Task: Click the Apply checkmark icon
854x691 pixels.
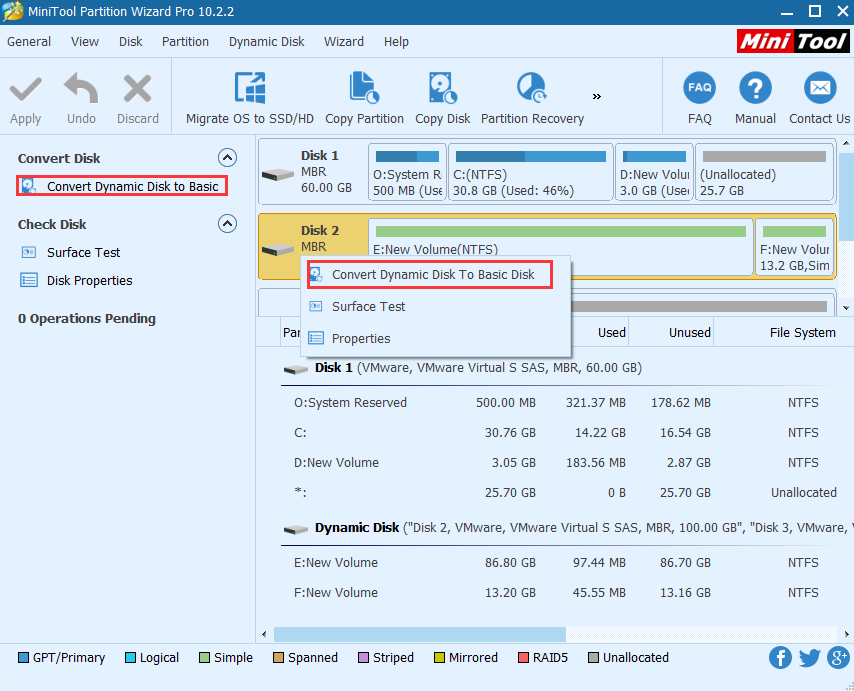Action: tap(25, 89)
